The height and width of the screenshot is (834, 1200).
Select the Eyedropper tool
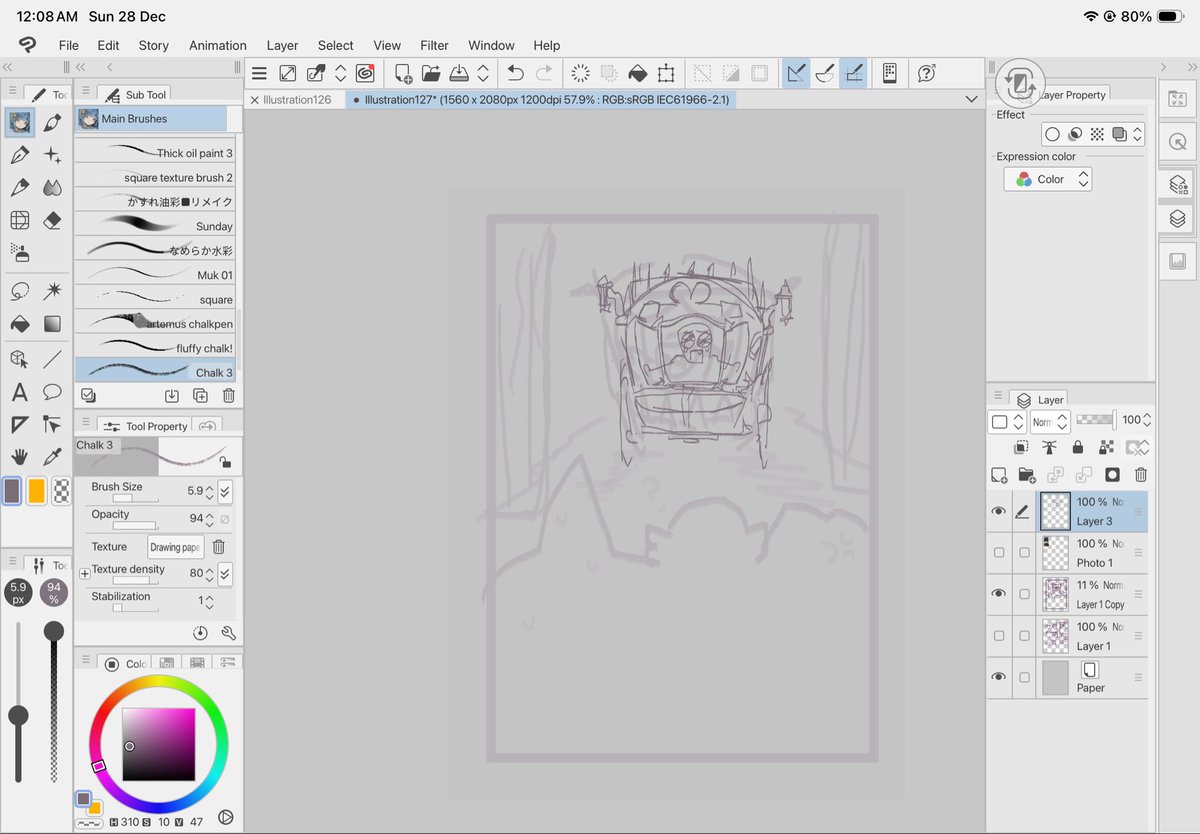pyautogui.click(x=53, y=457)
